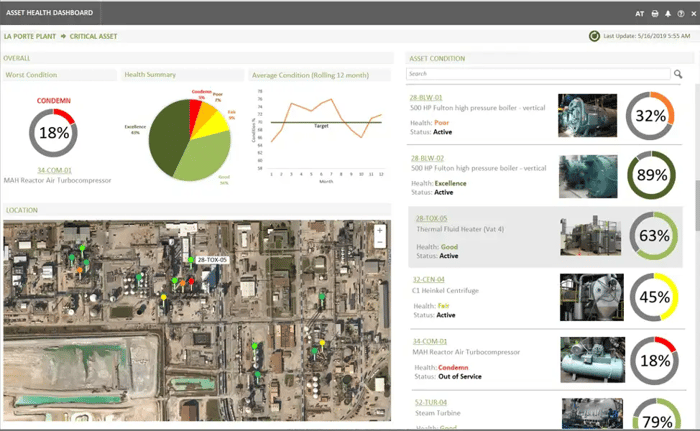This screenshot has height=431, width=700.
Task: Select the red map pin
Action: tap(191, 283)
